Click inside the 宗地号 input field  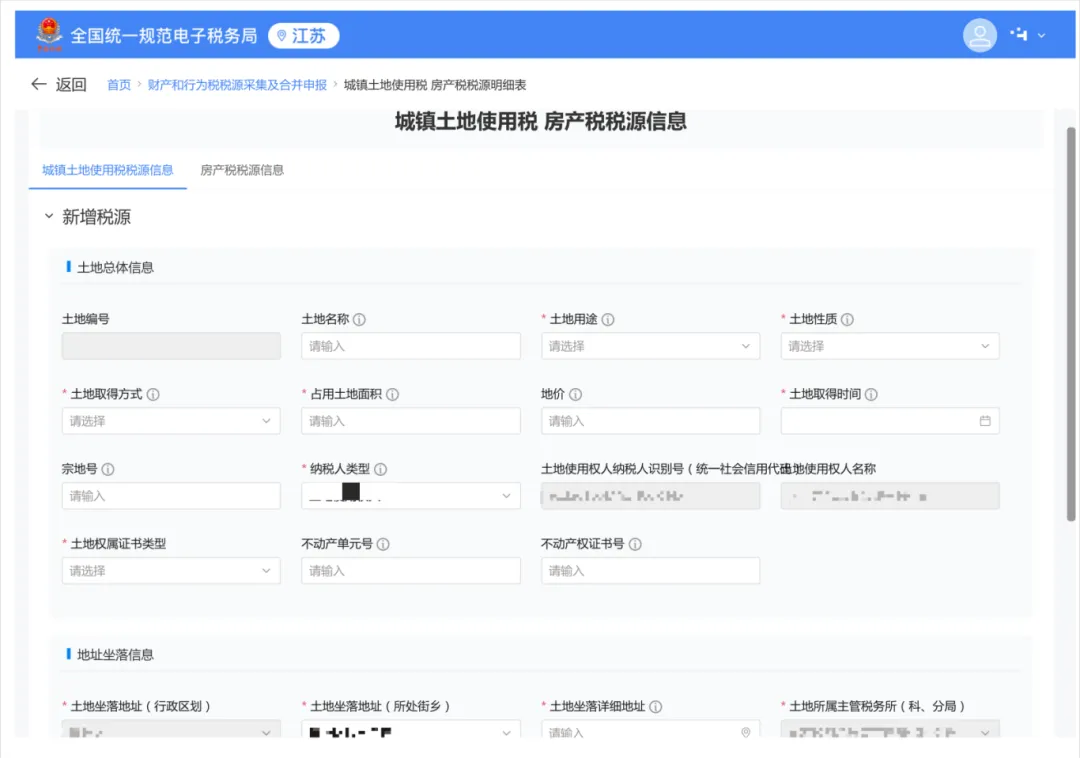click(171, 495)
